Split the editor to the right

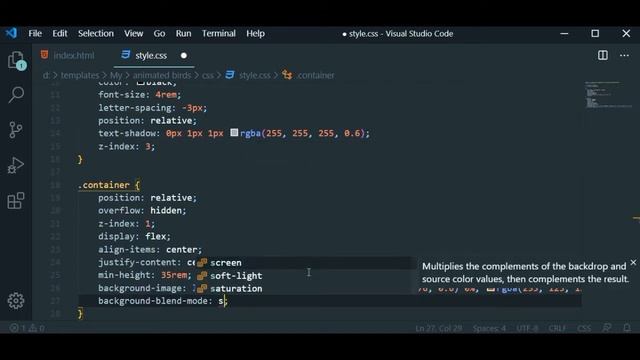pos(603,55)
